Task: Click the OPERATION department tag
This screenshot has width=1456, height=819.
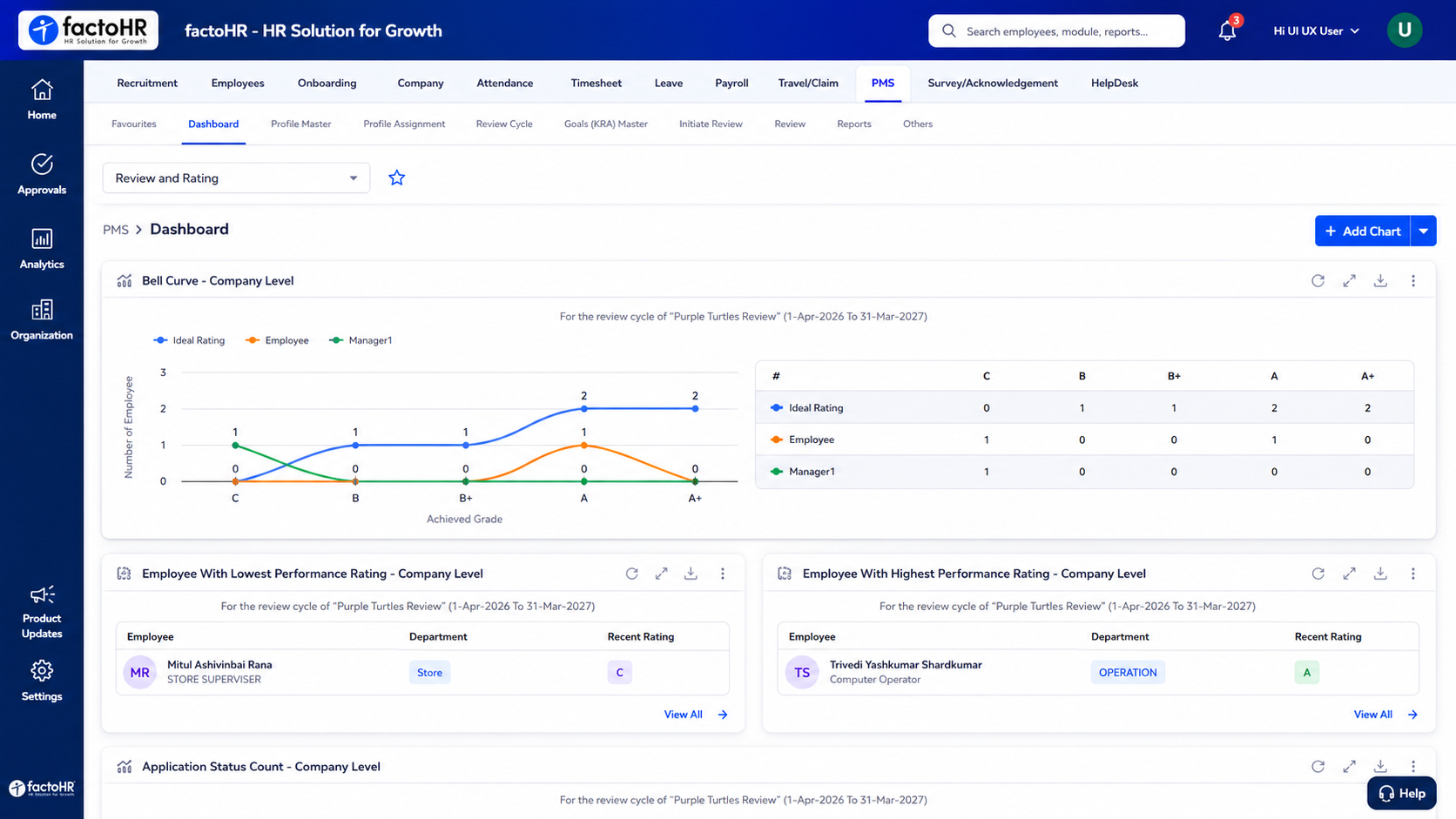Action: tap(1128, 672)
